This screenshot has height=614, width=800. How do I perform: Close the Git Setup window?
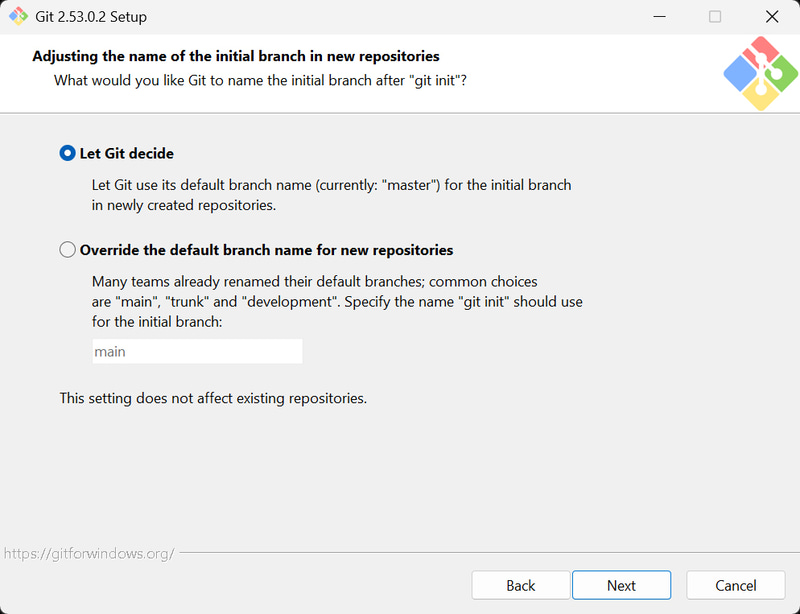tap(771, 17)
